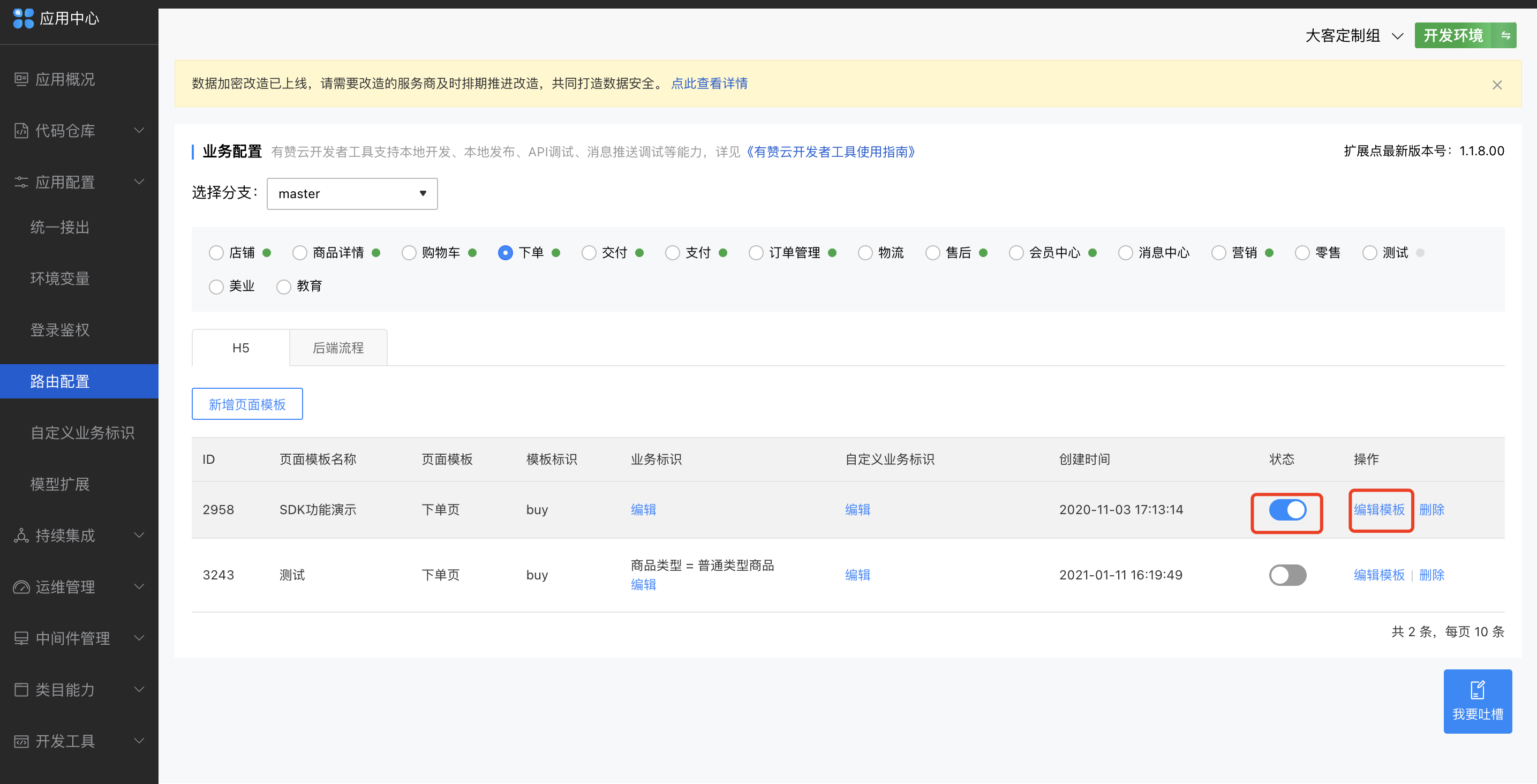Screen dimensions: 1537x784
Task: Click the 新增页面模板 button
Action: click(x=247, y=404)
